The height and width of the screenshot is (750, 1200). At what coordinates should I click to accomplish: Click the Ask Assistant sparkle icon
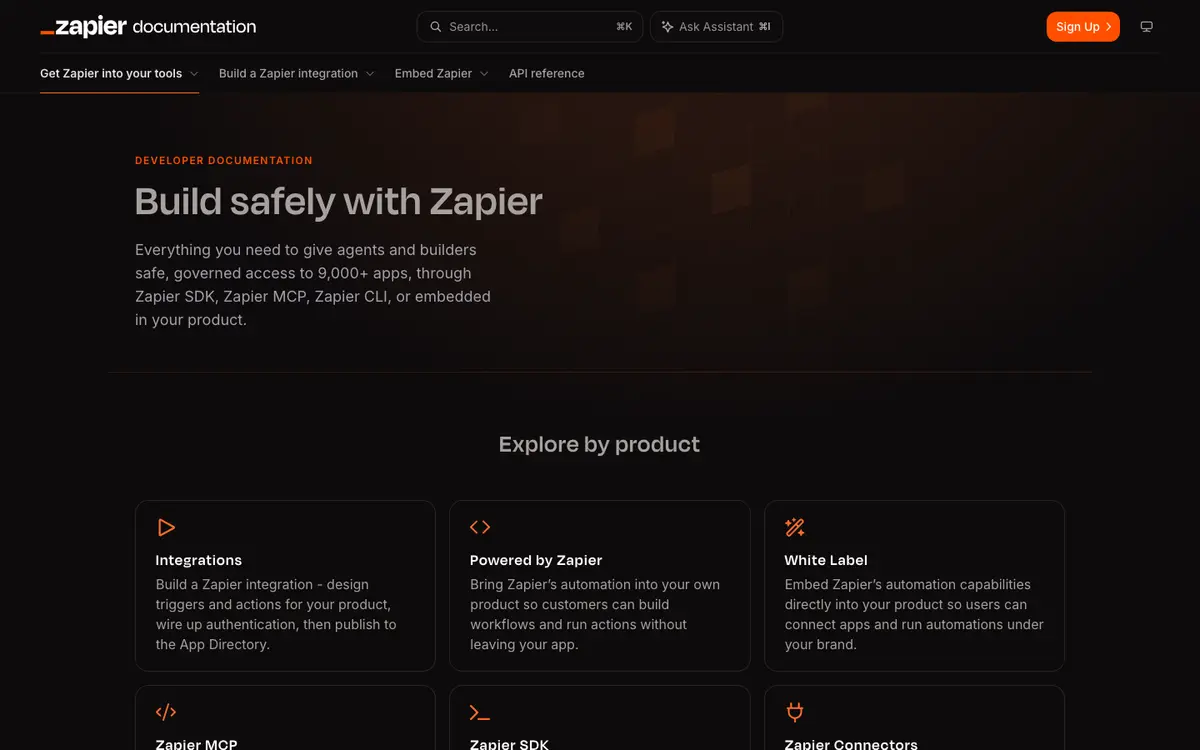point(667,27)
